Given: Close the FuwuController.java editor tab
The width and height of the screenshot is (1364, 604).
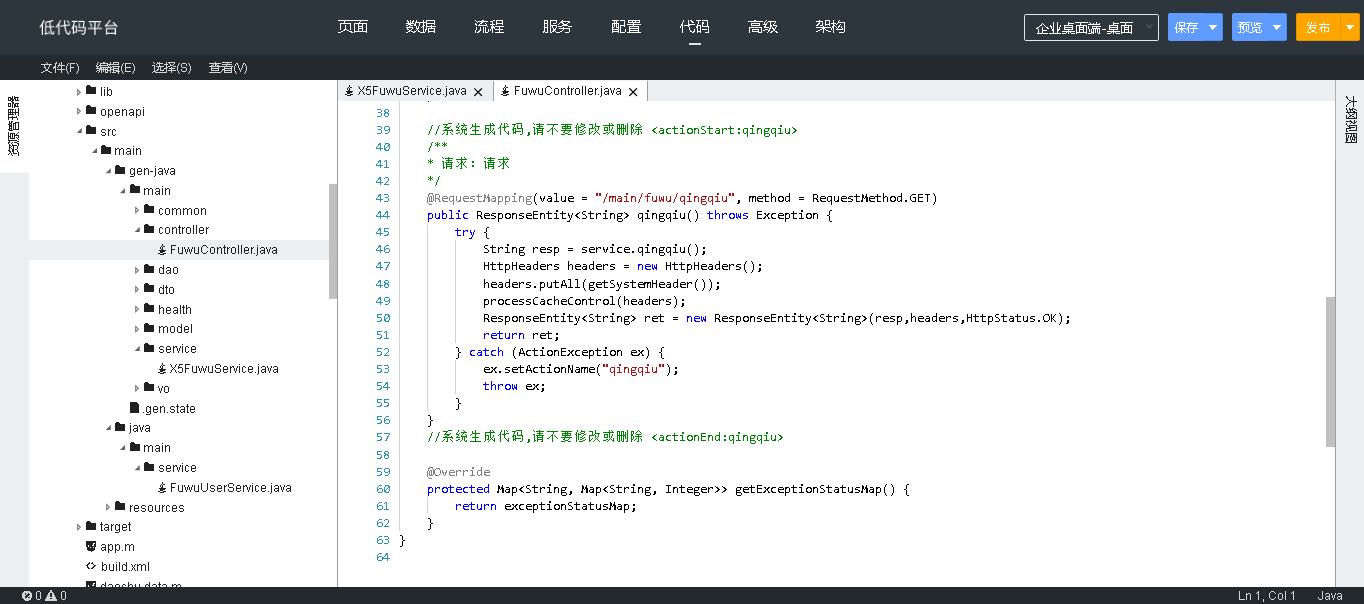Looking at the screenshot, I should point(633,92).
